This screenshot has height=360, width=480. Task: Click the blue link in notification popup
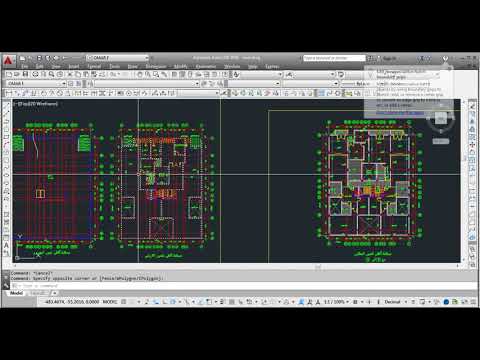400,113
